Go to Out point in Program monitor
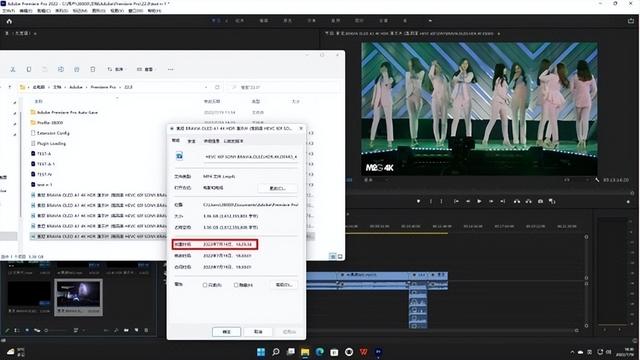This screenshot has width=640, height=360. click(503, 201)
